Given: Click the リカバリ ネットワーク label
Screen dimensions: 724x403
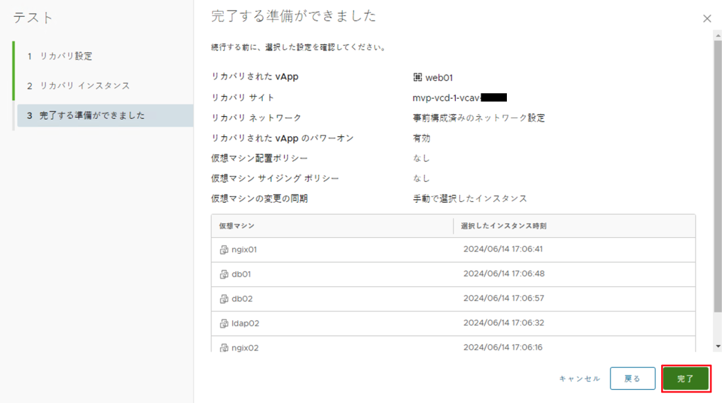Looking at the screenshot, I should point(256,118).
